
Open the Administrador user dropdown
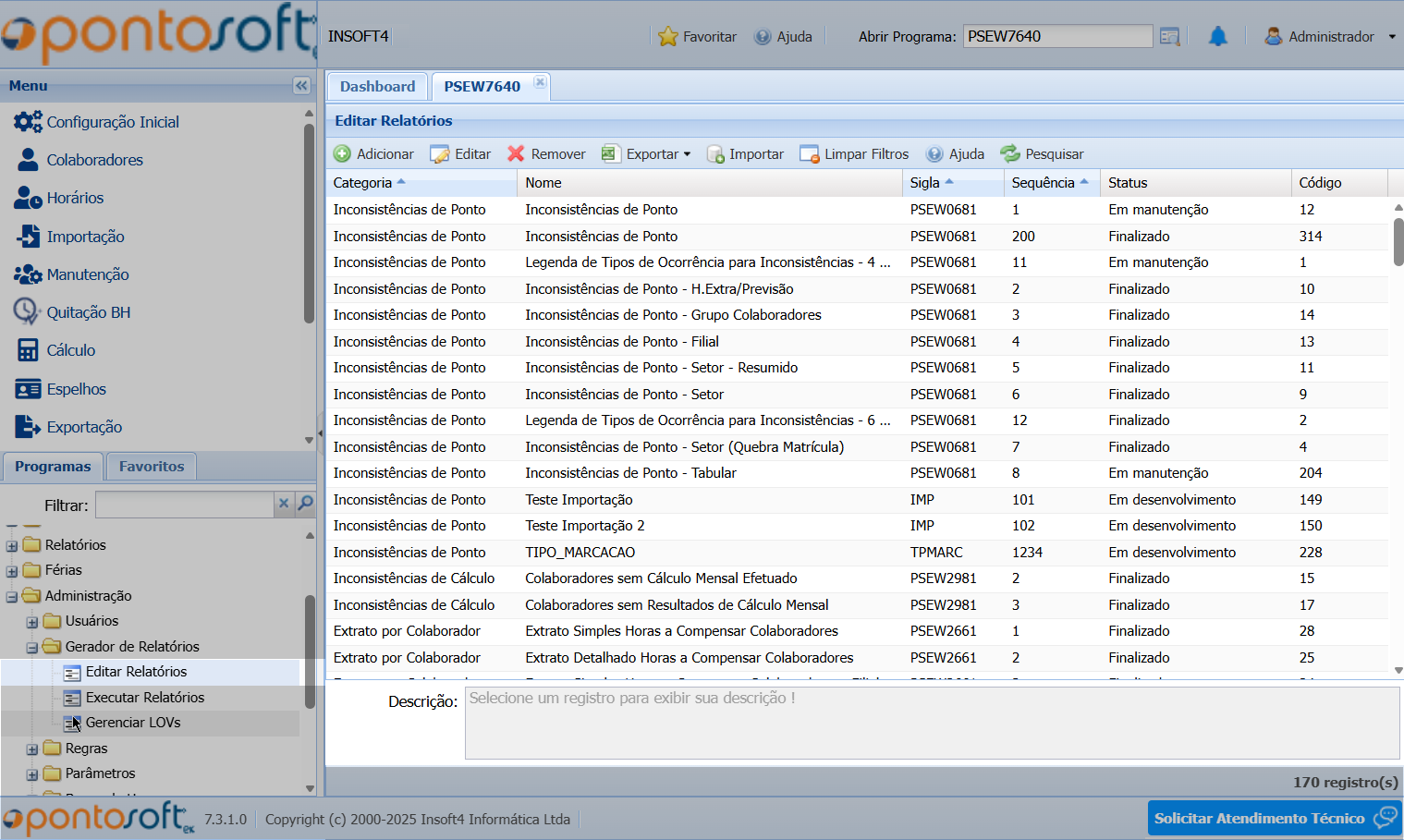(1330, 37)
